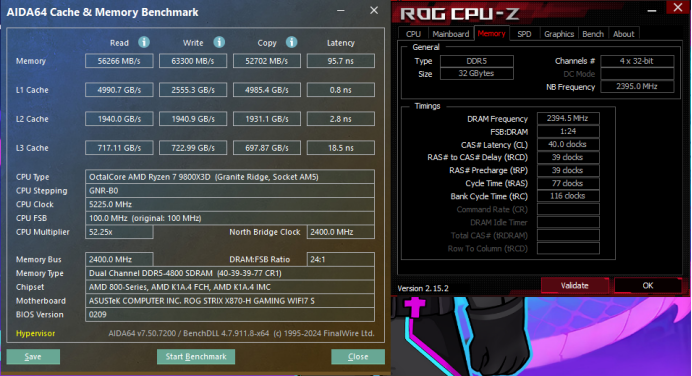The image size is (692, 376).
Task: Click L2 Cache Read value 1940.0 GB/s
Action: [x=119, y=119]
